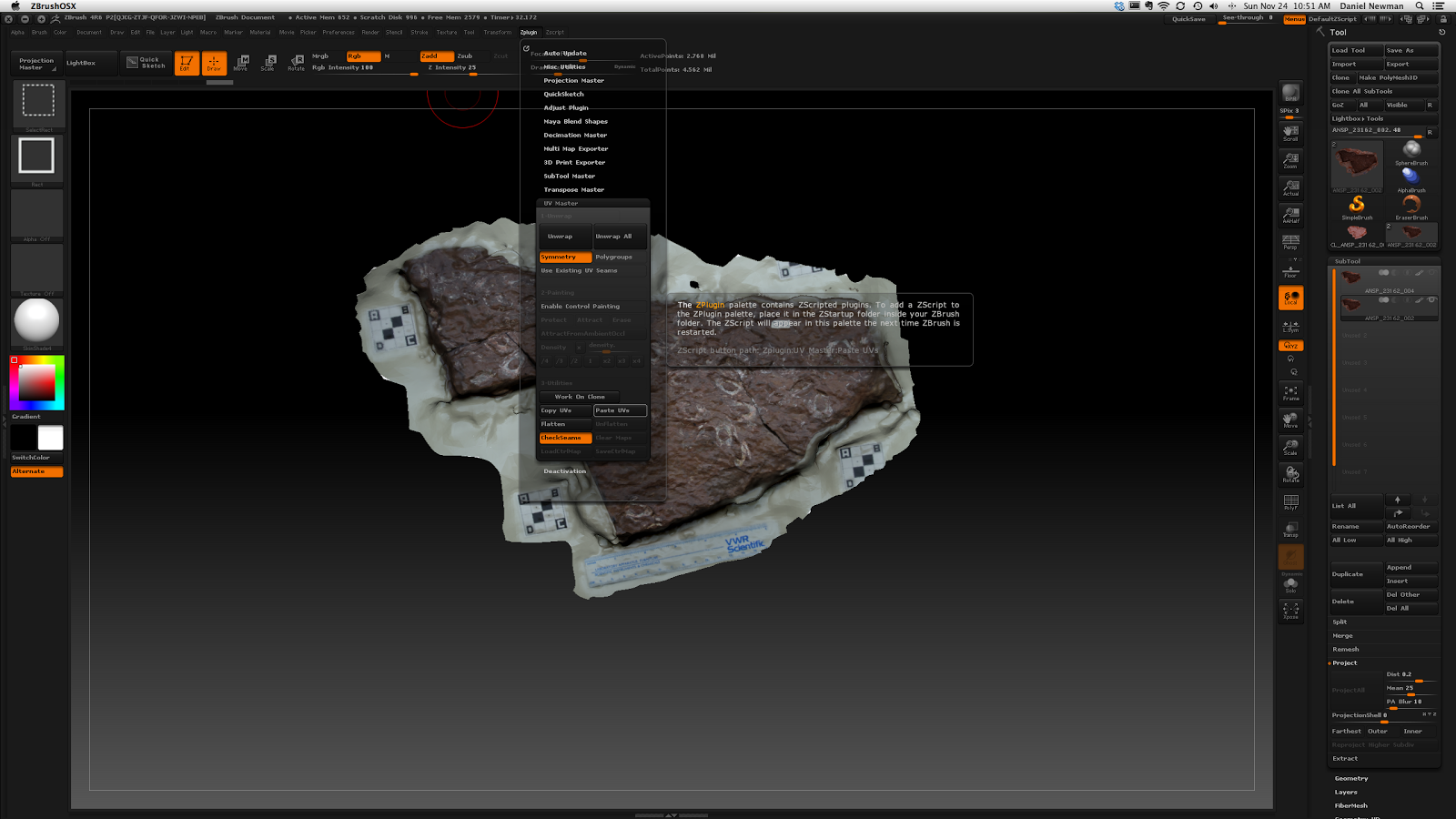Open the Preferences menu

[x=339, y=32]
